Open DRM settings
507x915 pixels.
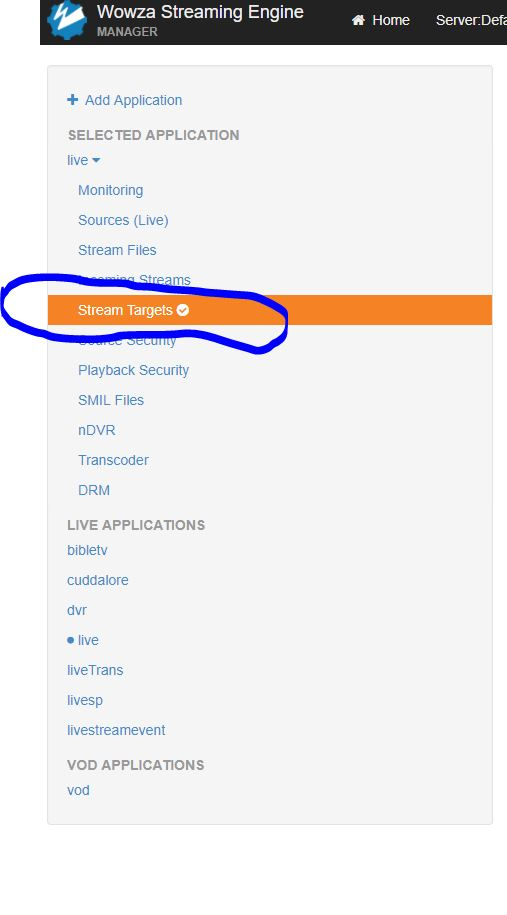pyautogui.click(x=94, y=490)
